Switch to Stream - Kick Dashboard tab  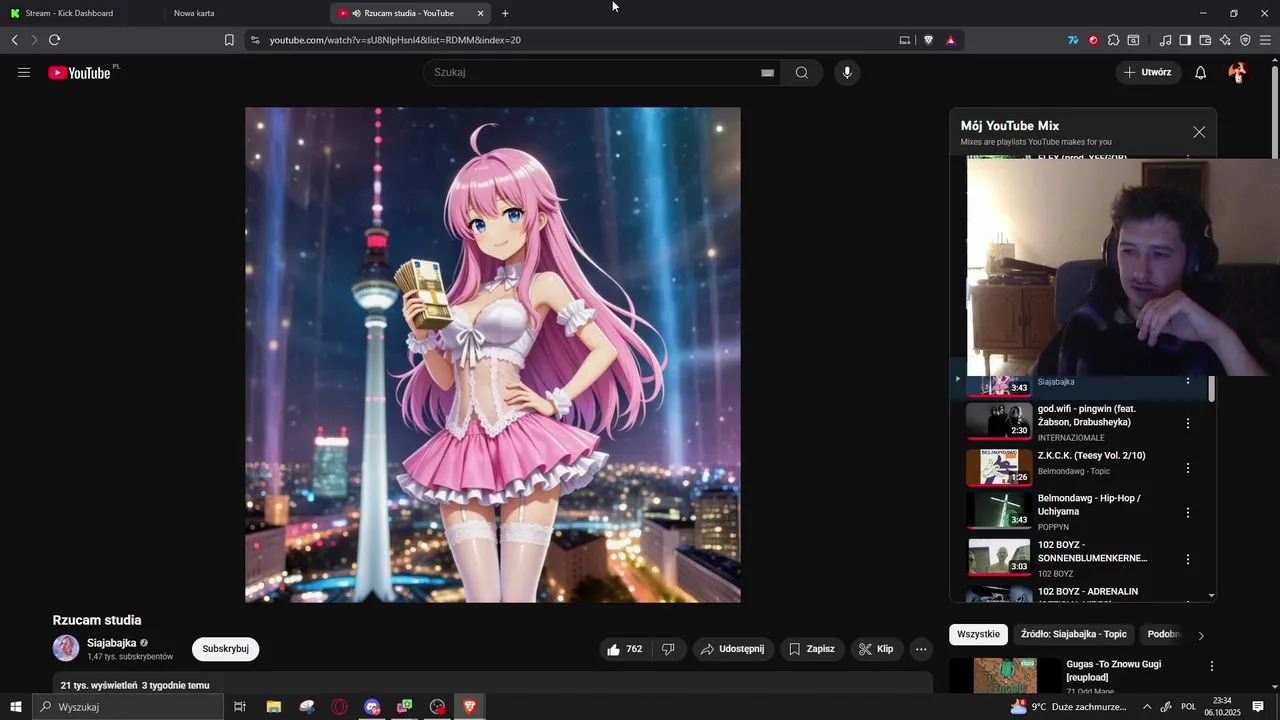(80, 13)
